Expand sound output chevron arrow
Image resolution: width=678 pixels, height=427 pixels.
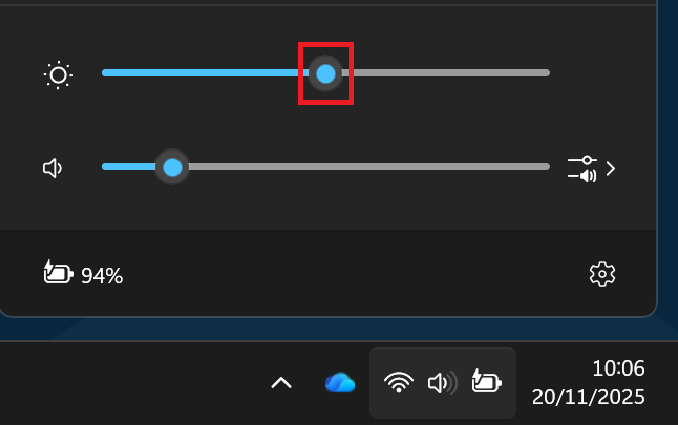coord(611,169)
